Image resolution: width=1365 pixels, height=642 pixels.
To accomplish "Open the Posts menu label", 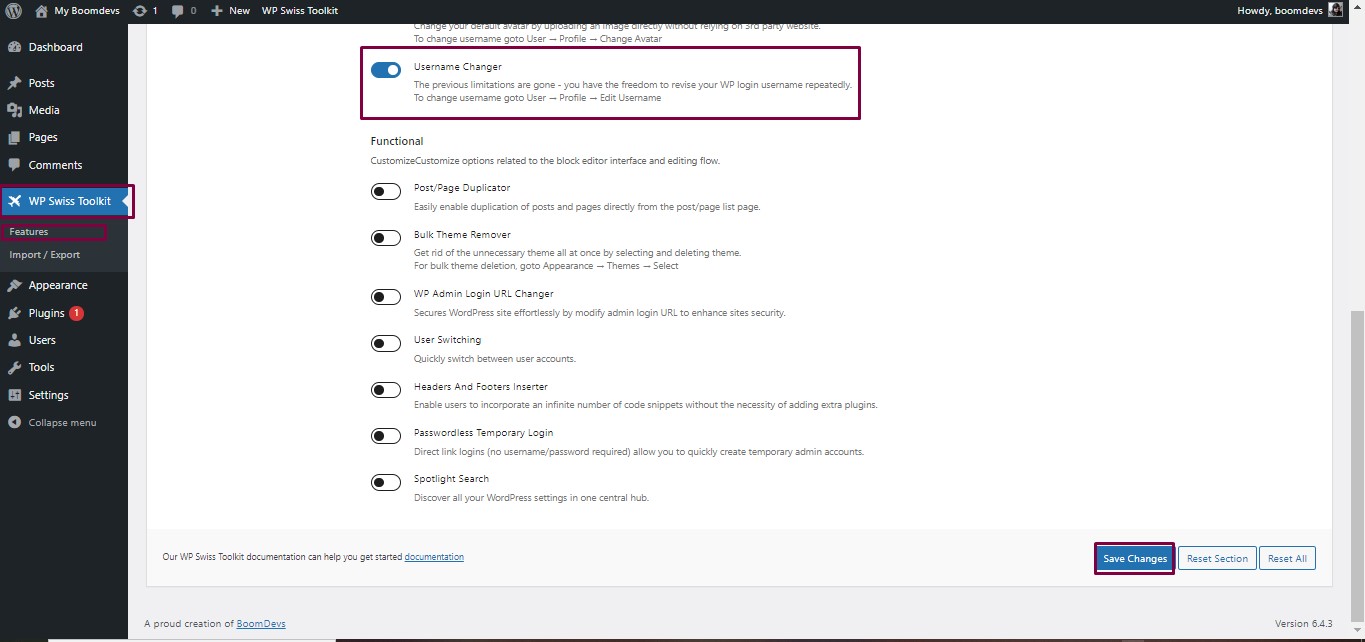I will point(42,83).
